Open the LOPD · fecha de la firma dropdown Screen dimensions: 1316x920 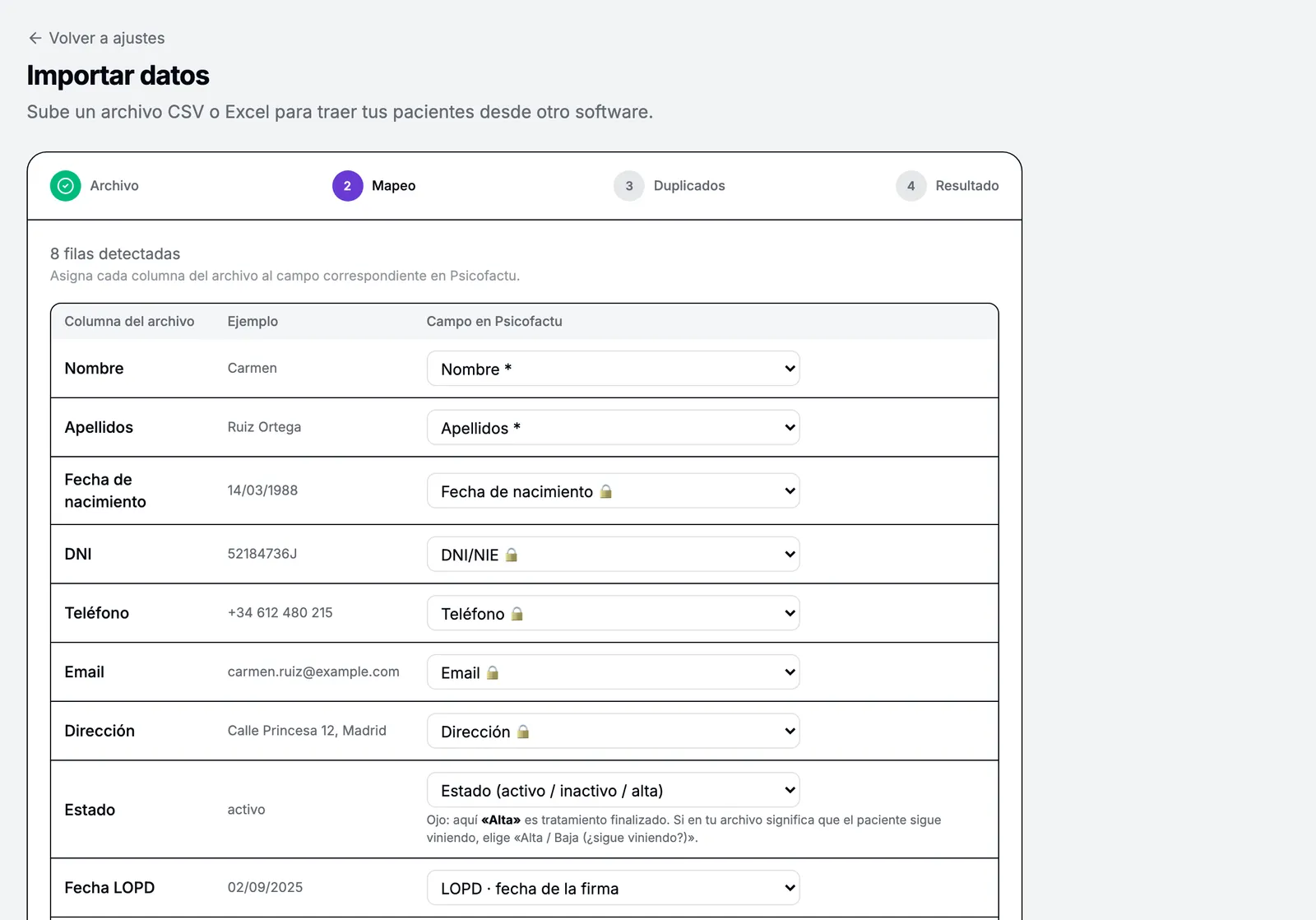point(613,889)
